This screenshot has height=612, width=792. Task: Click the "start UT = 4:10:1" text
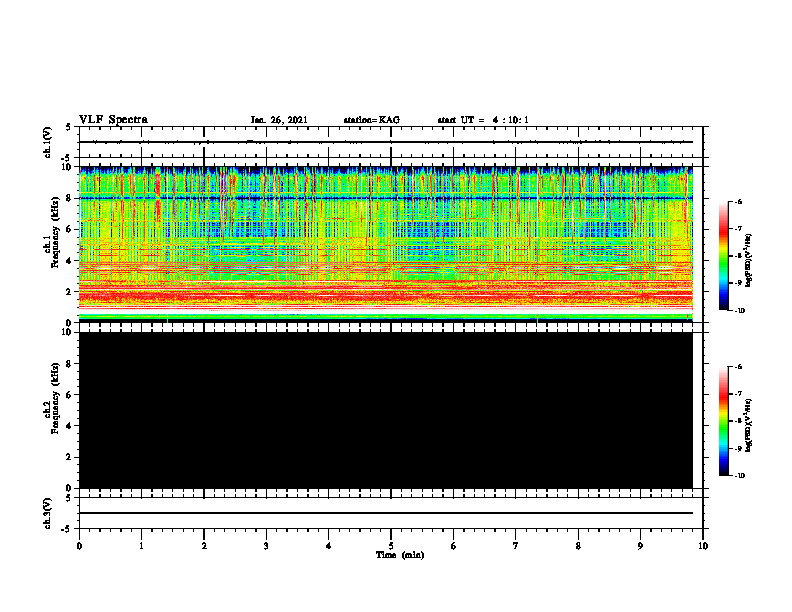[x=483, y=120]
